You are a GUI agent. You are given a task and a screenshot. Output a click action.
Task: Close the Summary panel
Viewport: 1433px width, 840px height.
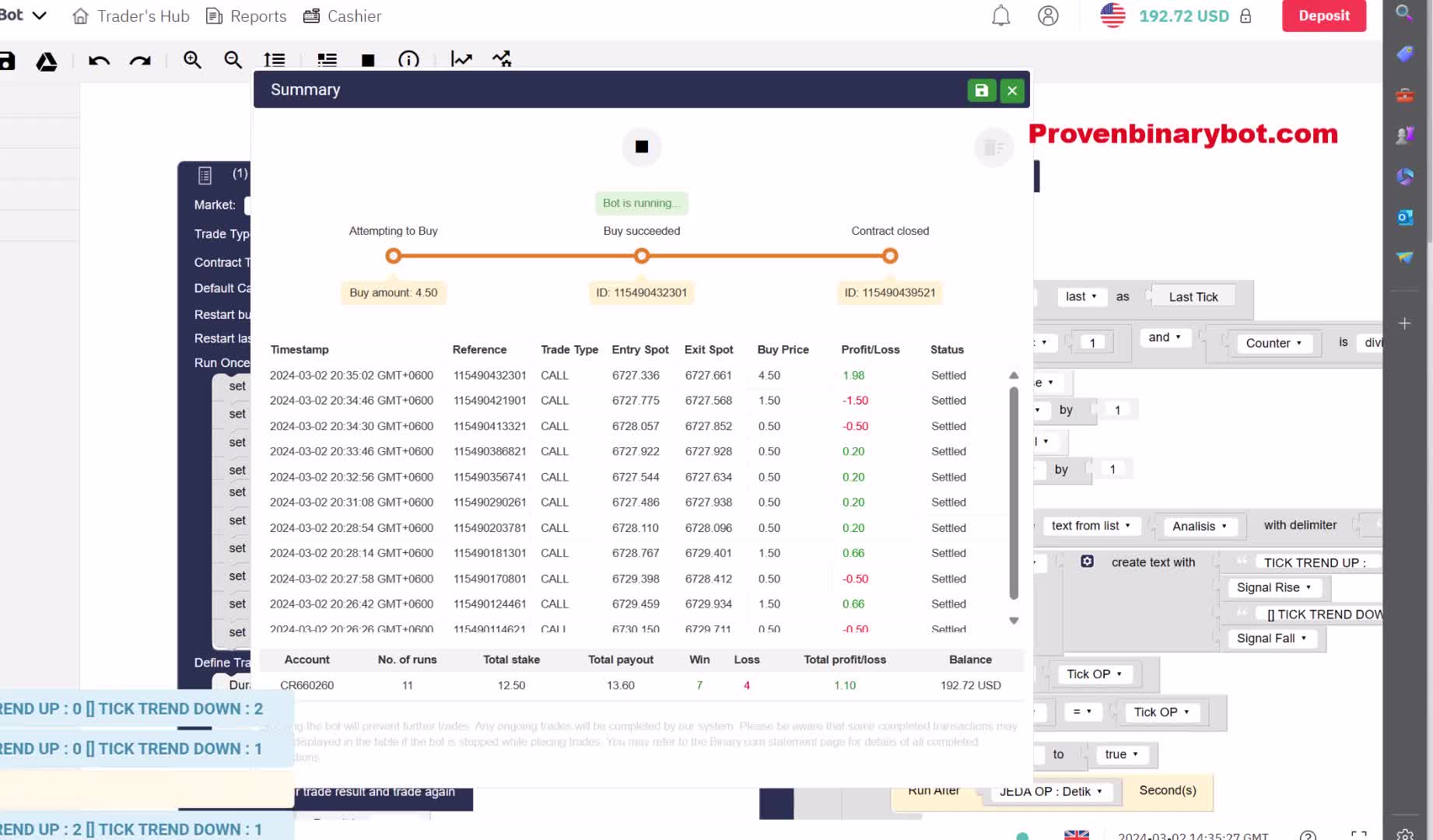tap(1012, 90)
